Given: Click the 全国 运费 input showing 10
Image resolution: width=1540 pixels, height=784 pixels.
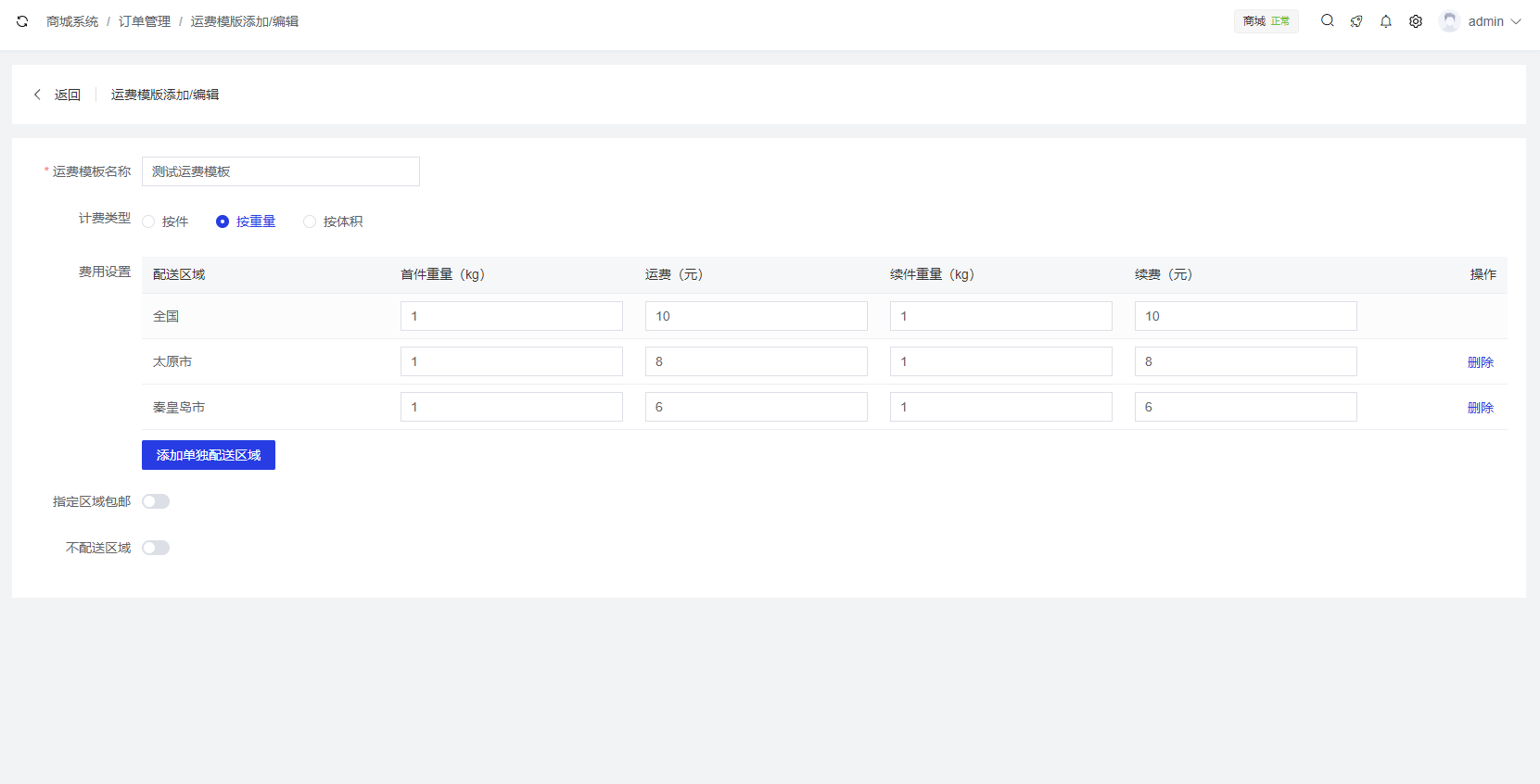Looking at the screenshot, I should click(756, 316).
